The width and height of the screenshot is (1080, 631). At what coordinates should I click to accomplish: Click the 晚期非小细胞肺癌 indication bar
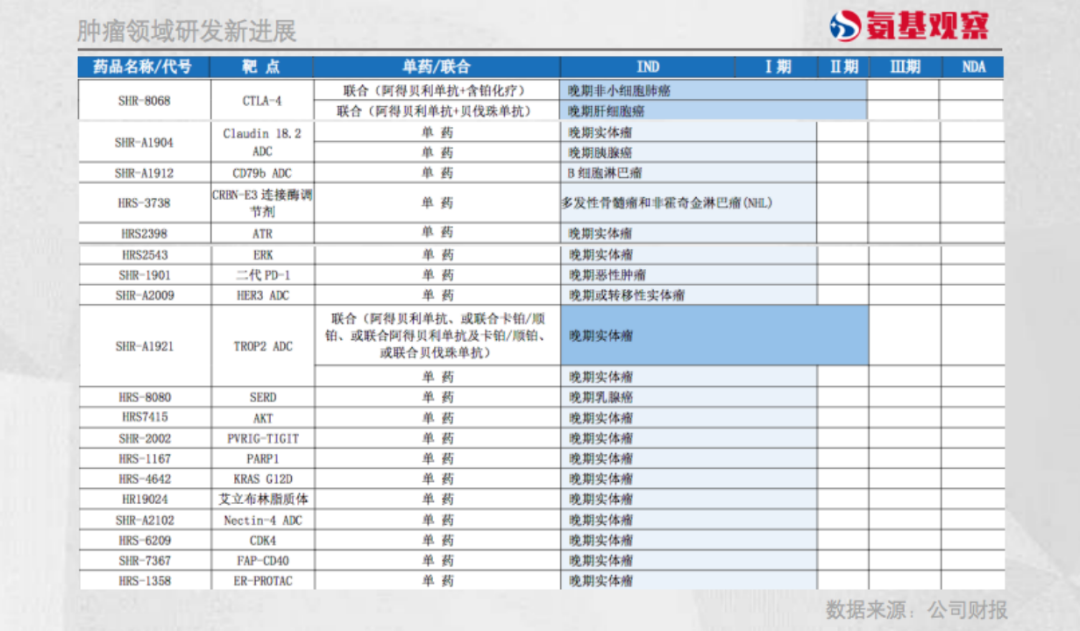tap(713, 91)
